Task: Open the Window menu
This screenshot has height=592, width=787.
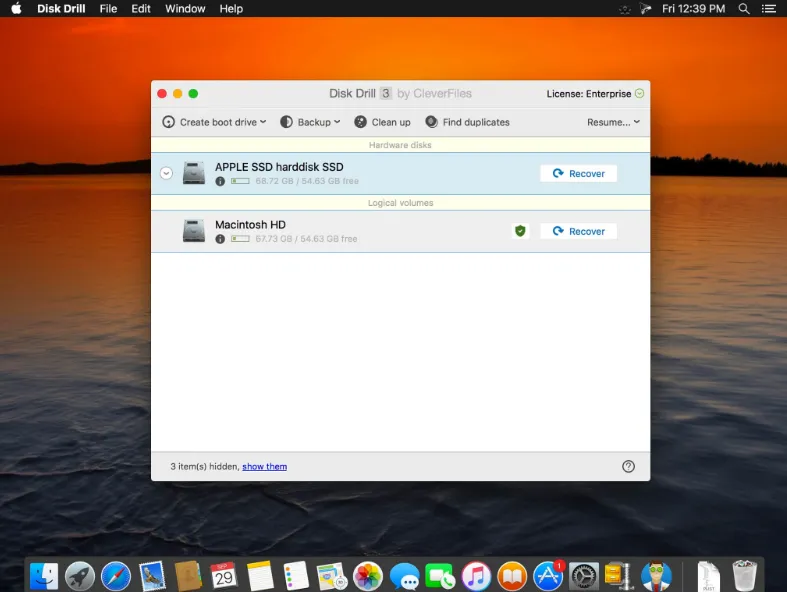Action: click(185, 9)
